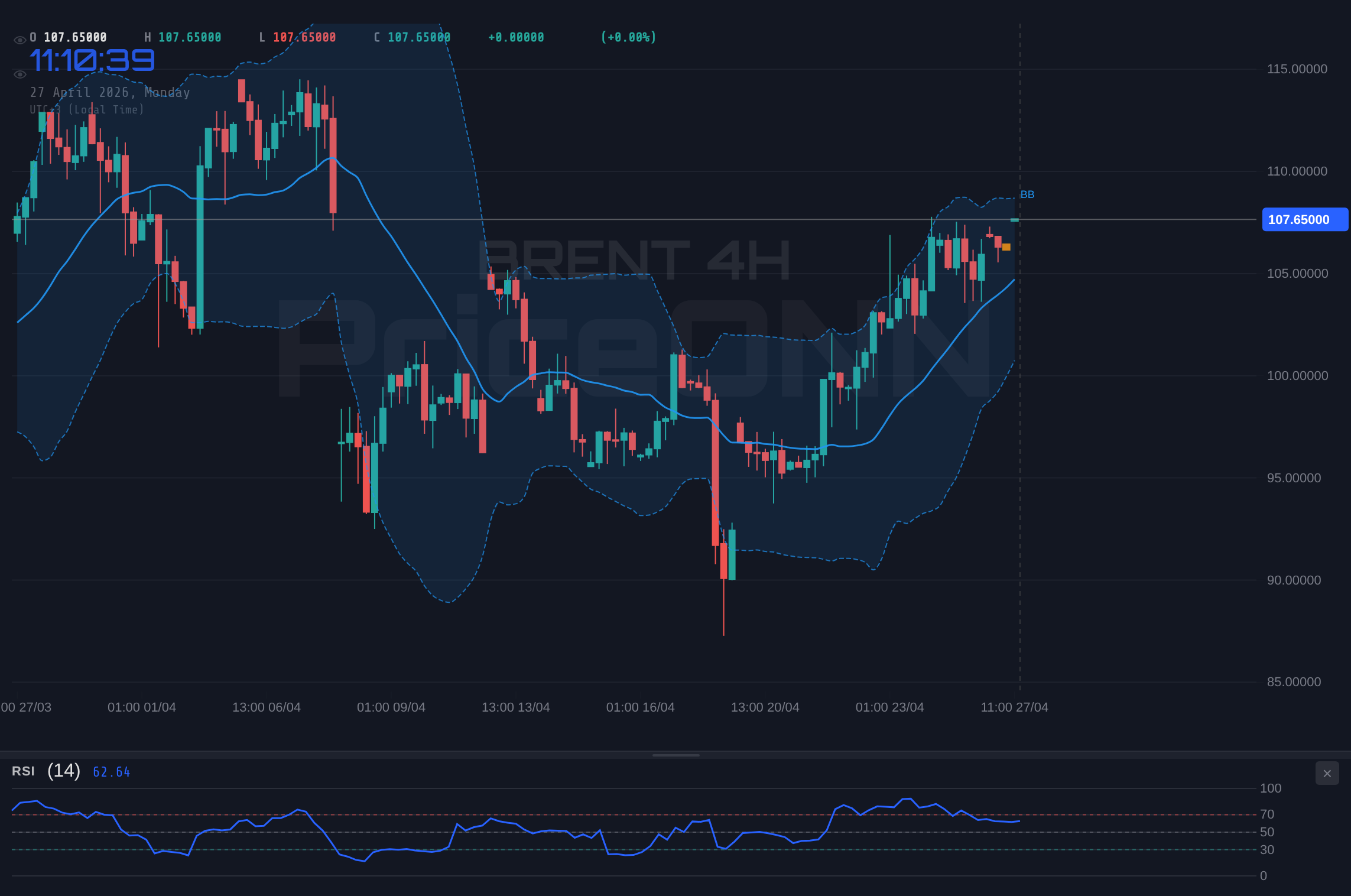Click the RSI 50 level label
Image resolution: width=1351 pixels, height=896 pixels.
click(1267, 832)
